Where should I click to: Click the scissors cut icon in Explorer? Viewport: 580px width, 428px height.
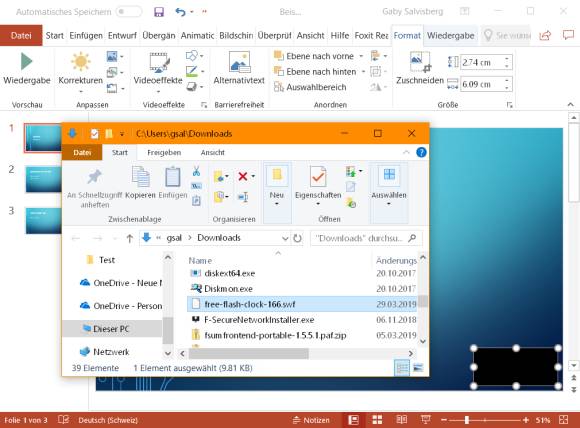pos(196,171)
